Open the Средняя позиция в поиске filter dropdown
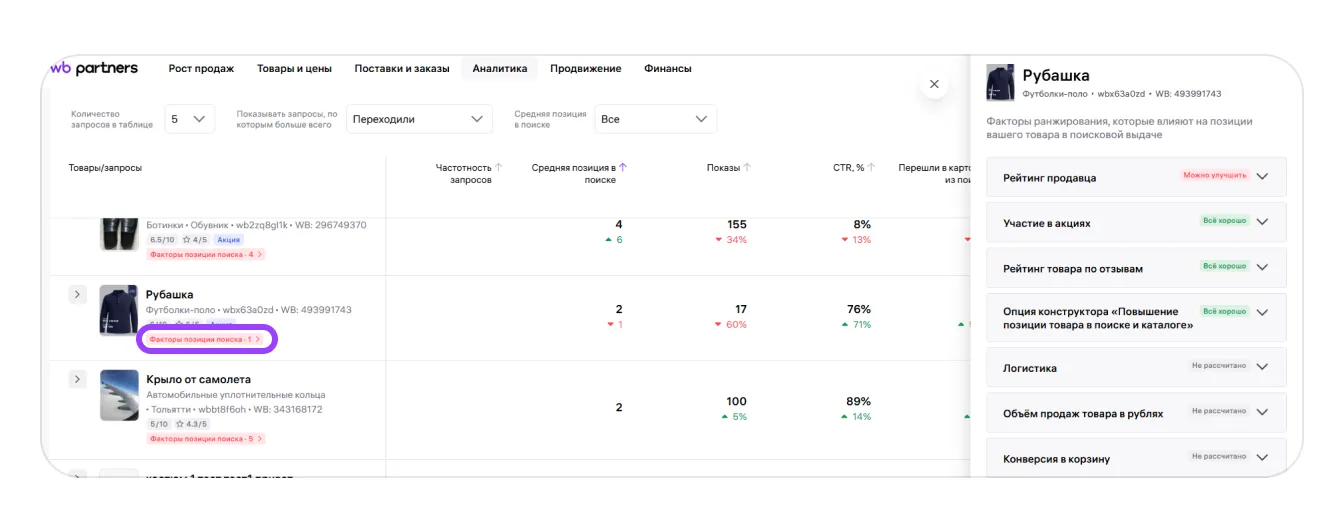This screenshot has height=532, width=1344. tap(655, 119)
